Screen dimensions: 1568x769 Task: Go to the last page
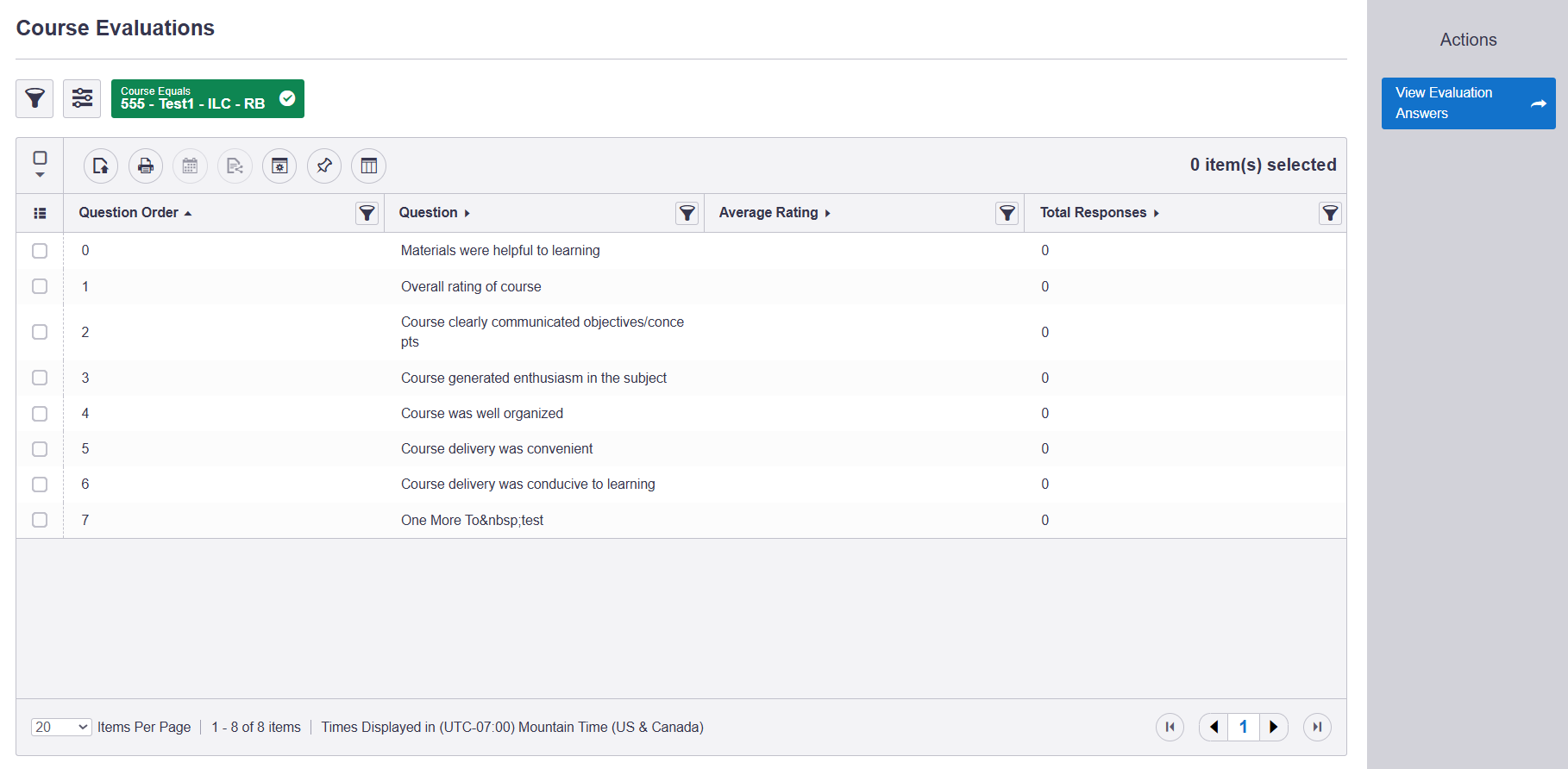click(1317, 727)
